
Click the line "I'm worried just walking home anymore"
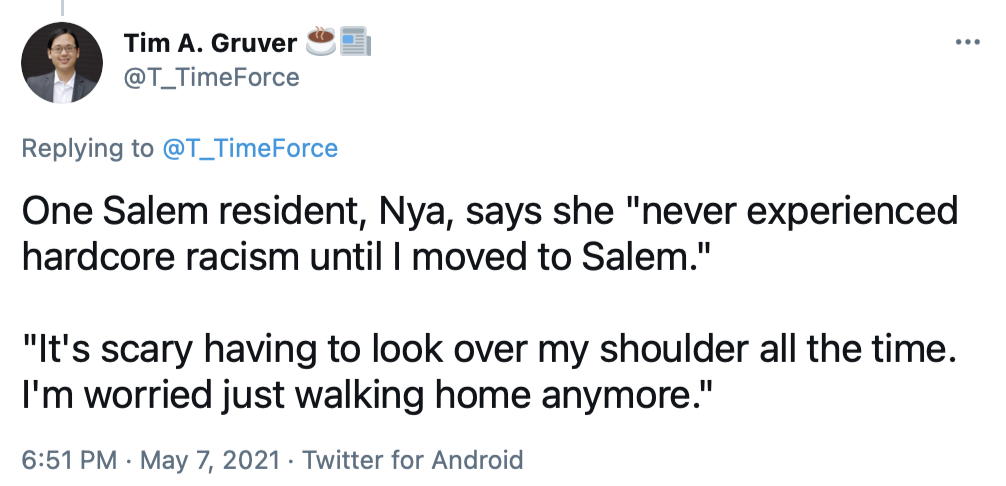click(366, 391)
